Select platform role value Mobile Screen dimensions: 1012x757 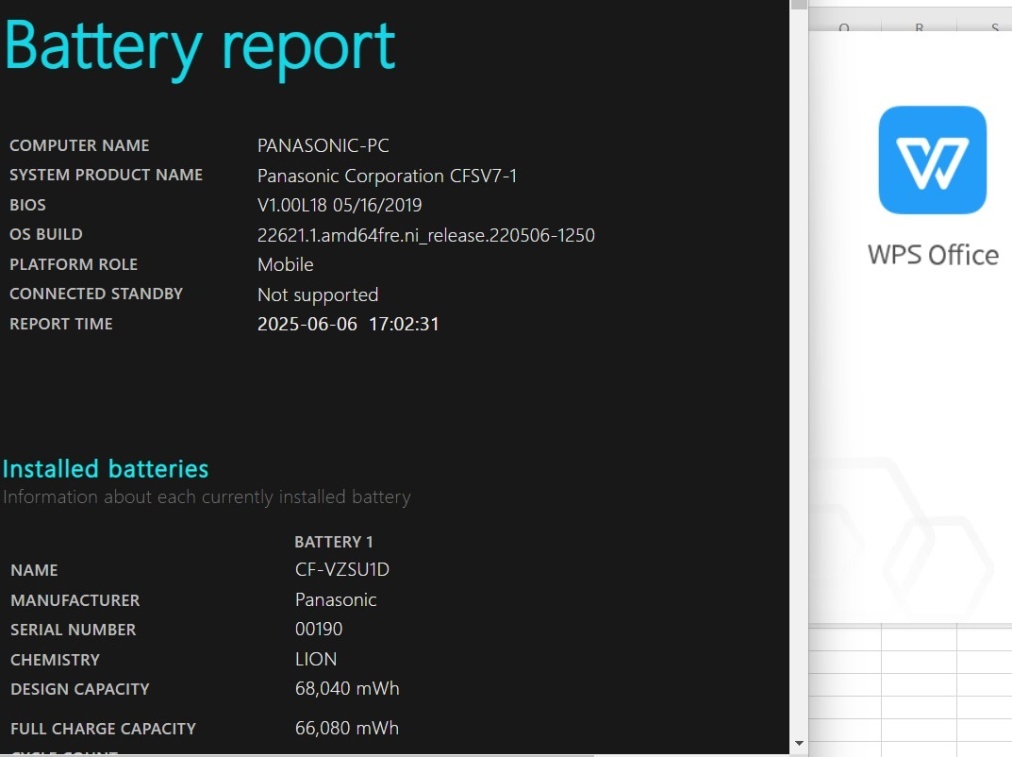click(285, 265)
